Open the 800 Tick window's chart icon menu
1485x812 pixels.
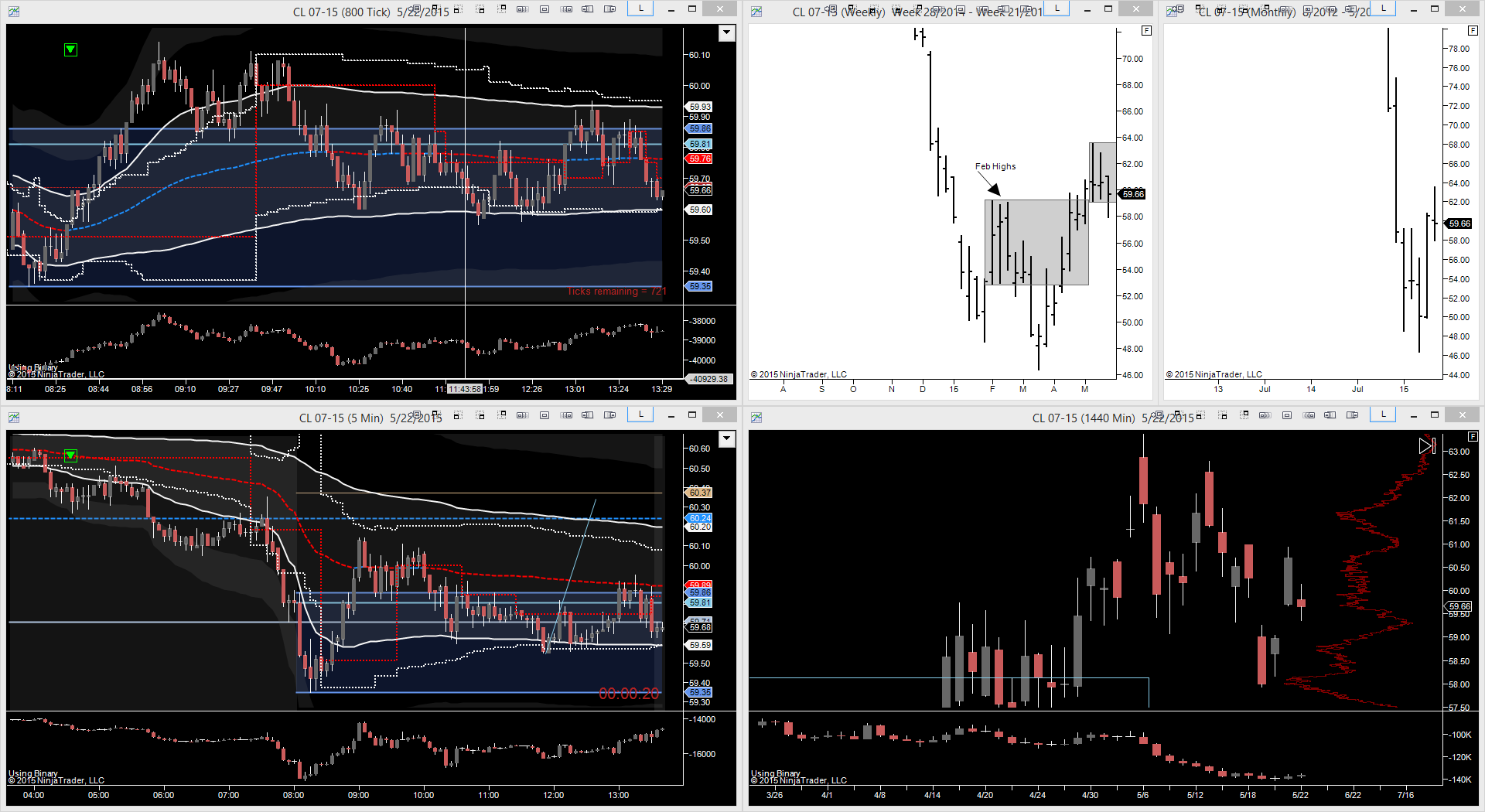pyautogui.click(x=14, y=12)
